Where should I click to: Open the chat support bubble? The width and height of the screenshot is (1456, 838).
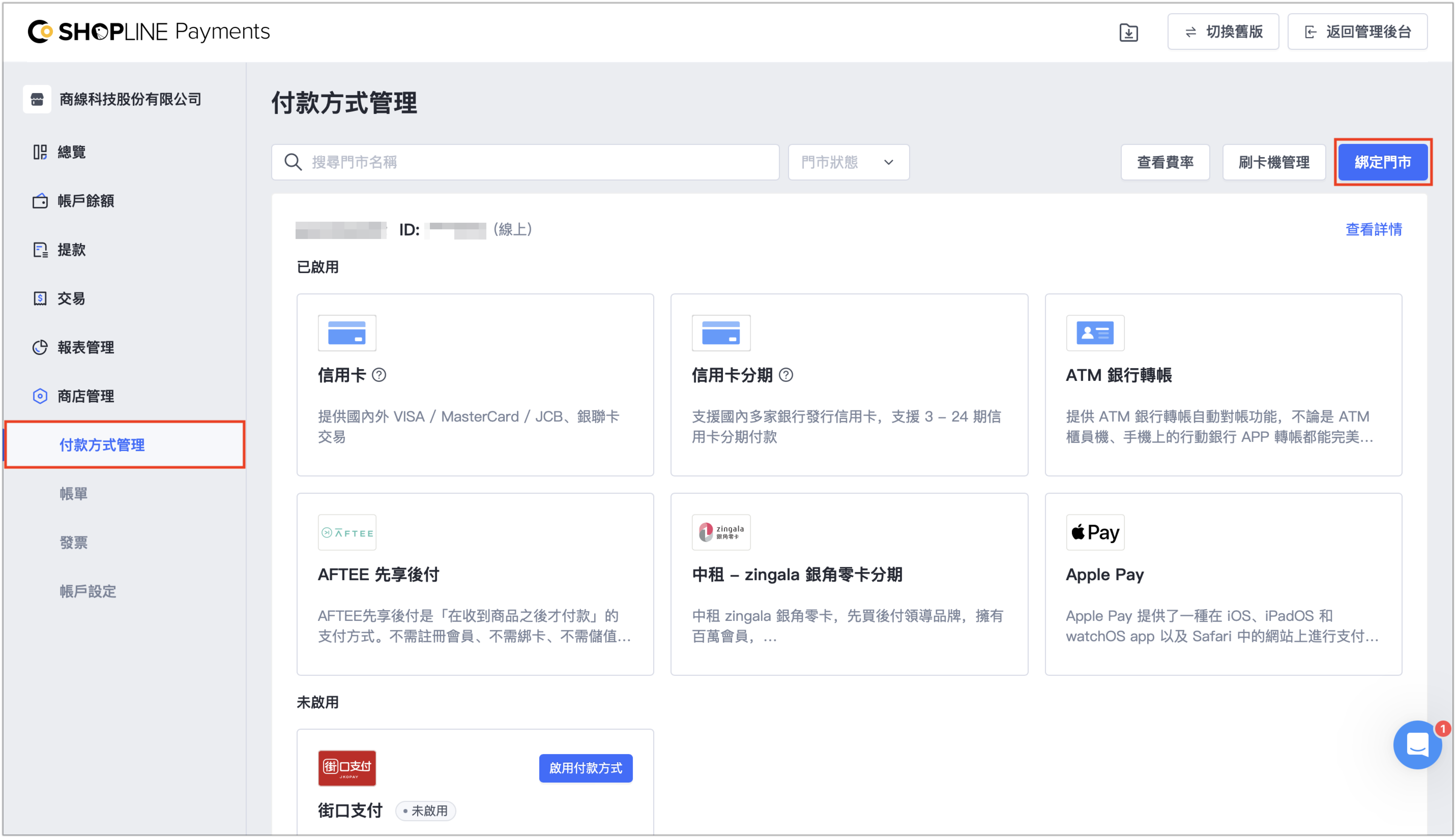pyautogui.click(x=1417, y=745)
